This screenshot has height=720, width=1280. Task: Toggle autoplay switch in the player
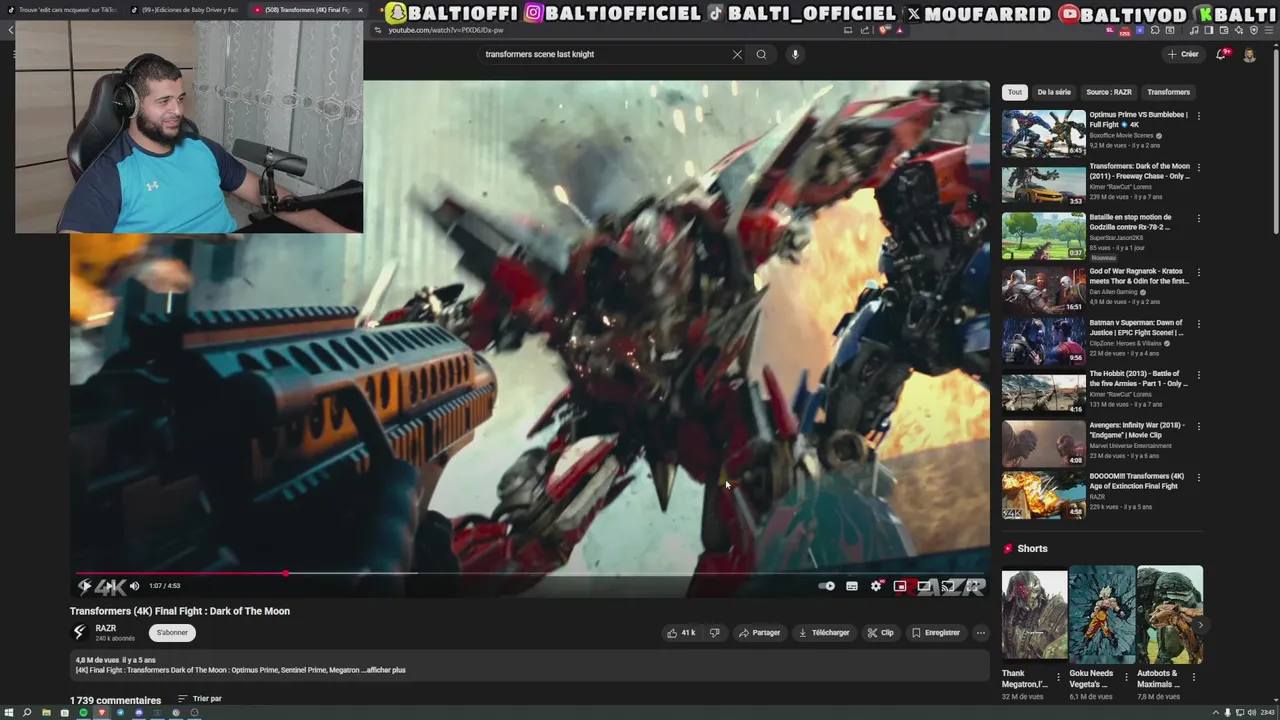pyautogui.click(x=827, y=586)
